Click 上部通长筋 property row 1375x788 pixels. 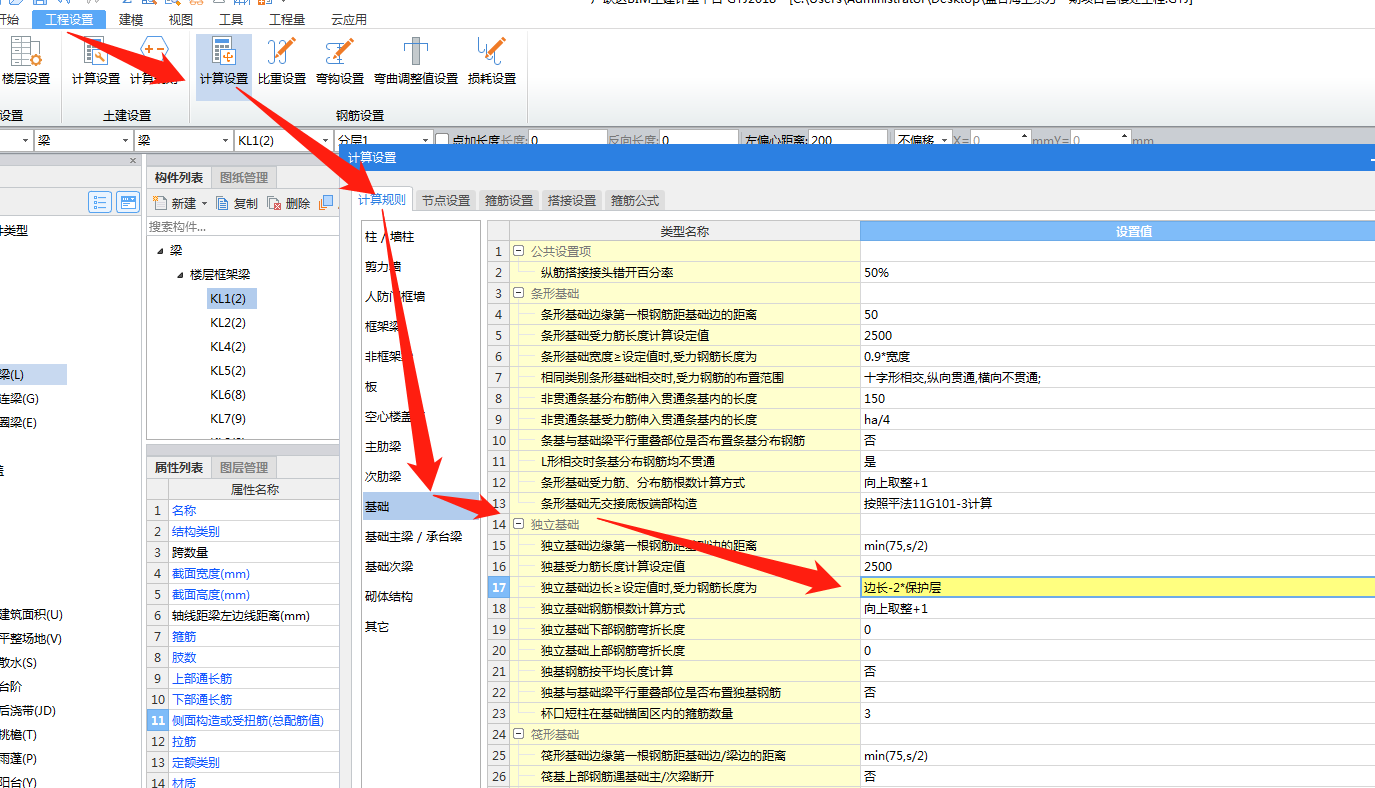[244, 678]
